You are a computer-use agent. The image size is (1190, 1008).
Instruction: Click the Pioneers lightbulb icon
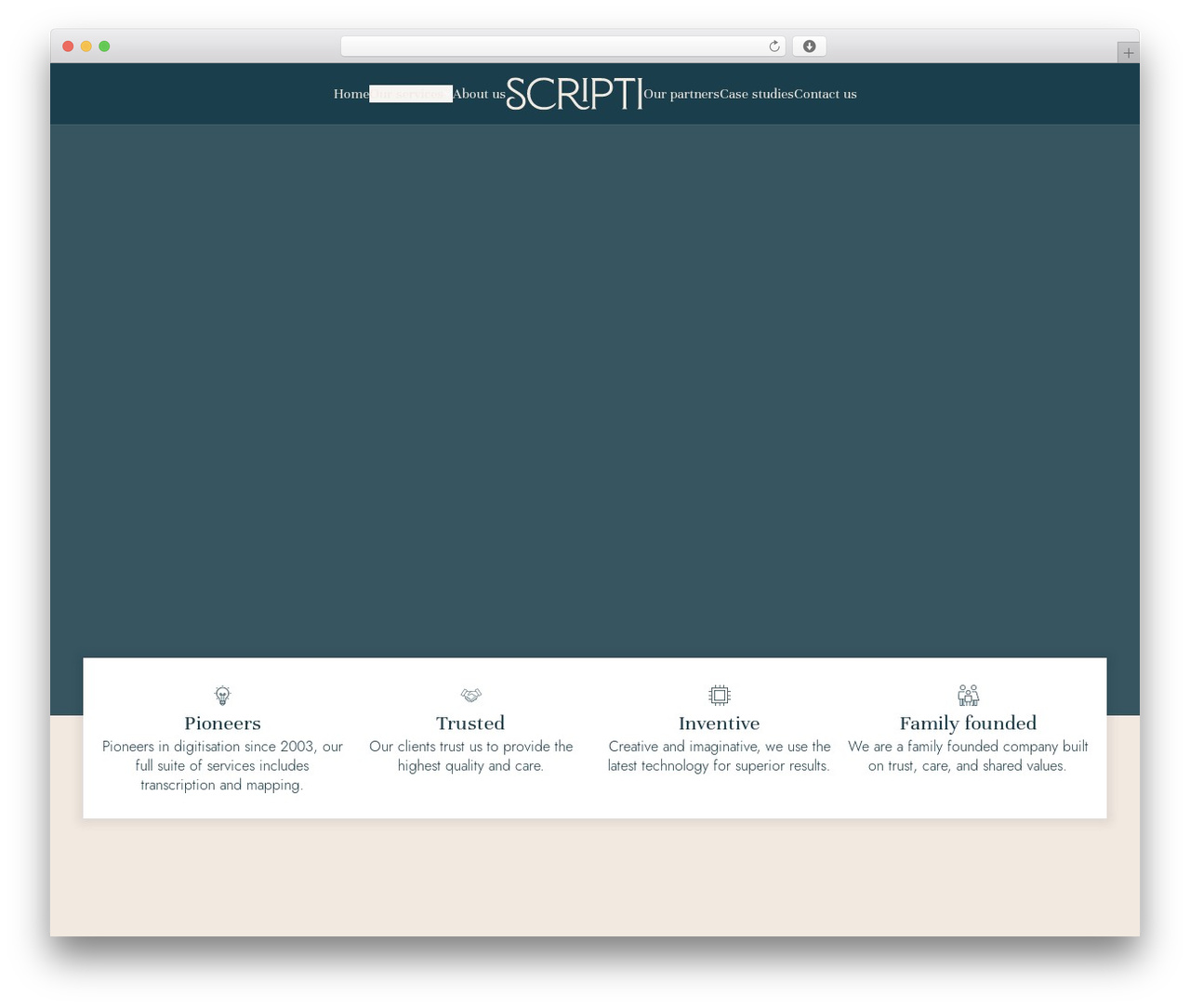[x=222, y=695]
